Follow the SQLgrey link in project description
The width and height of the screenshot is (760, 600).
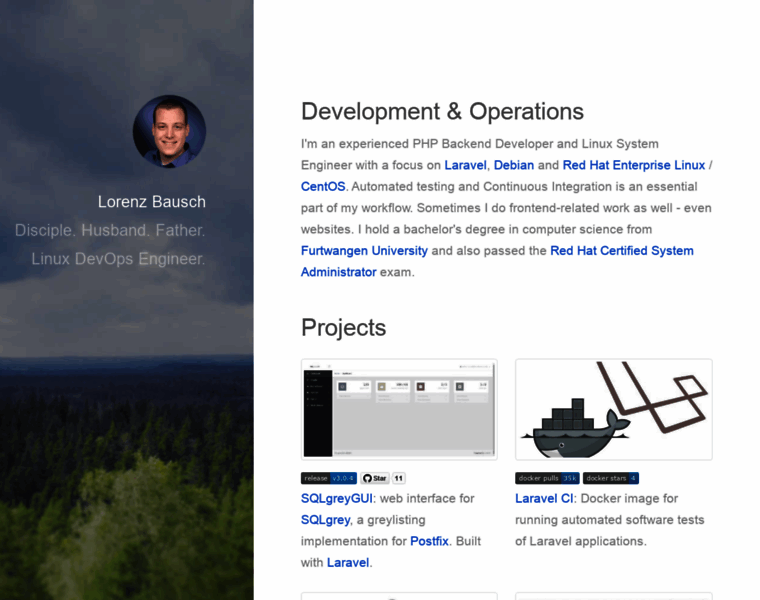tap(325, 520)
